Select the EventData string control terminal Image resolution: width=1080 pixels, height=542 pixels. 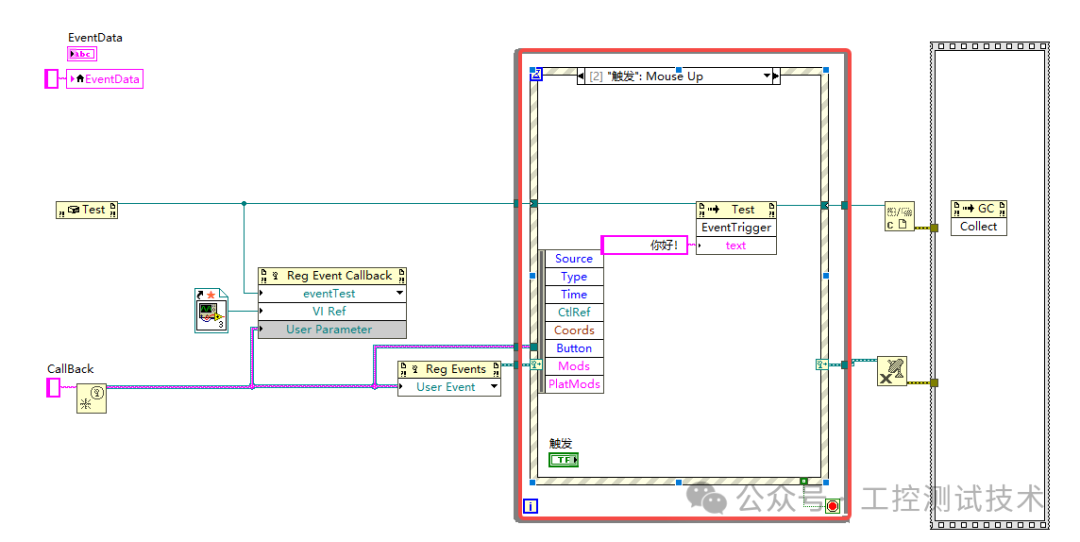(82, 54)
